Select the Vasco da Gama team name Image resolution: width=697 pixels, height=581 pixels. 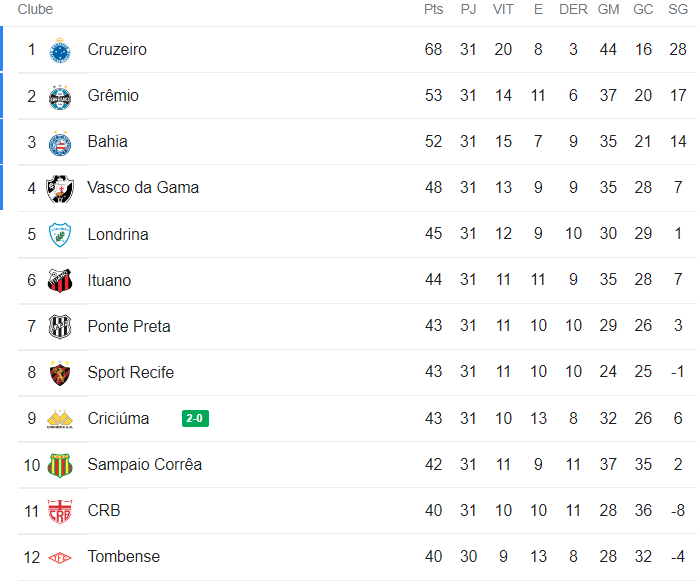pyautogui.click(x=143, y=188)
